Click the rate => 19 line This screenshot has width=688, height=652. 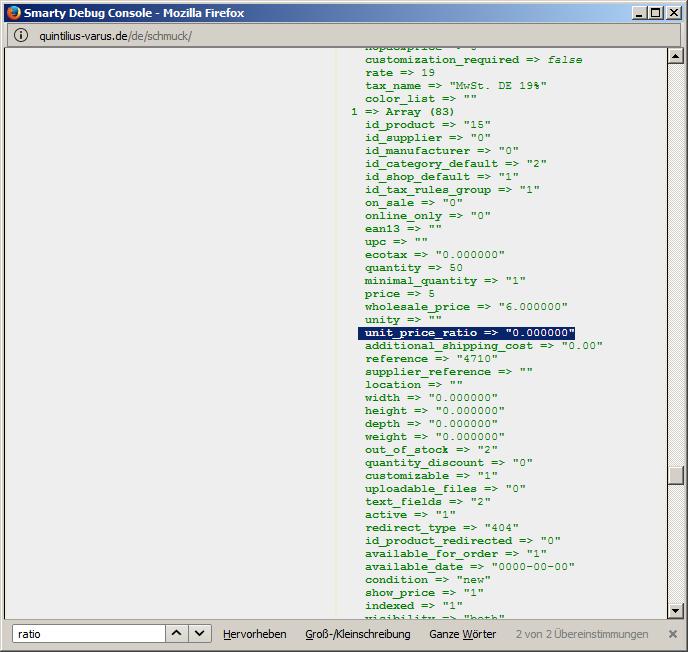pyautogui.click(x=400, y=73)
